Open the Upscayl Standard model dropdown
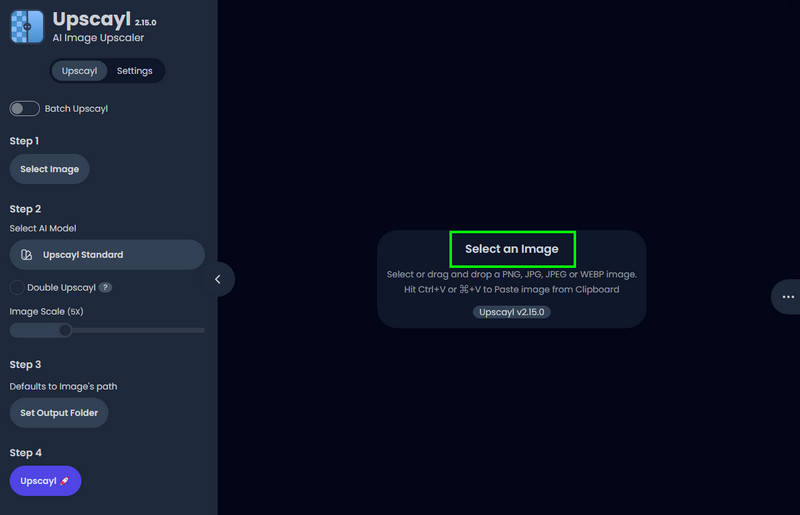The width and height of the screenshot is (800, 515). (x=107, y=255)
